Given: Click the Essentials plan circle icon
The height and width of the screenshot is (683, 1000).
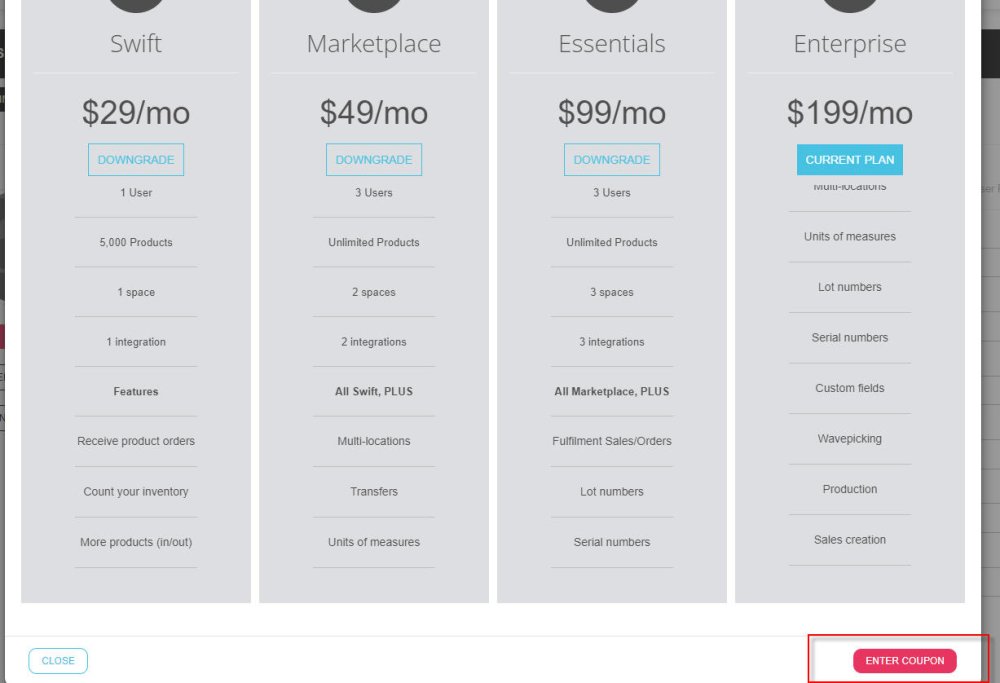Looking at the screenshot, I should 612,5.
